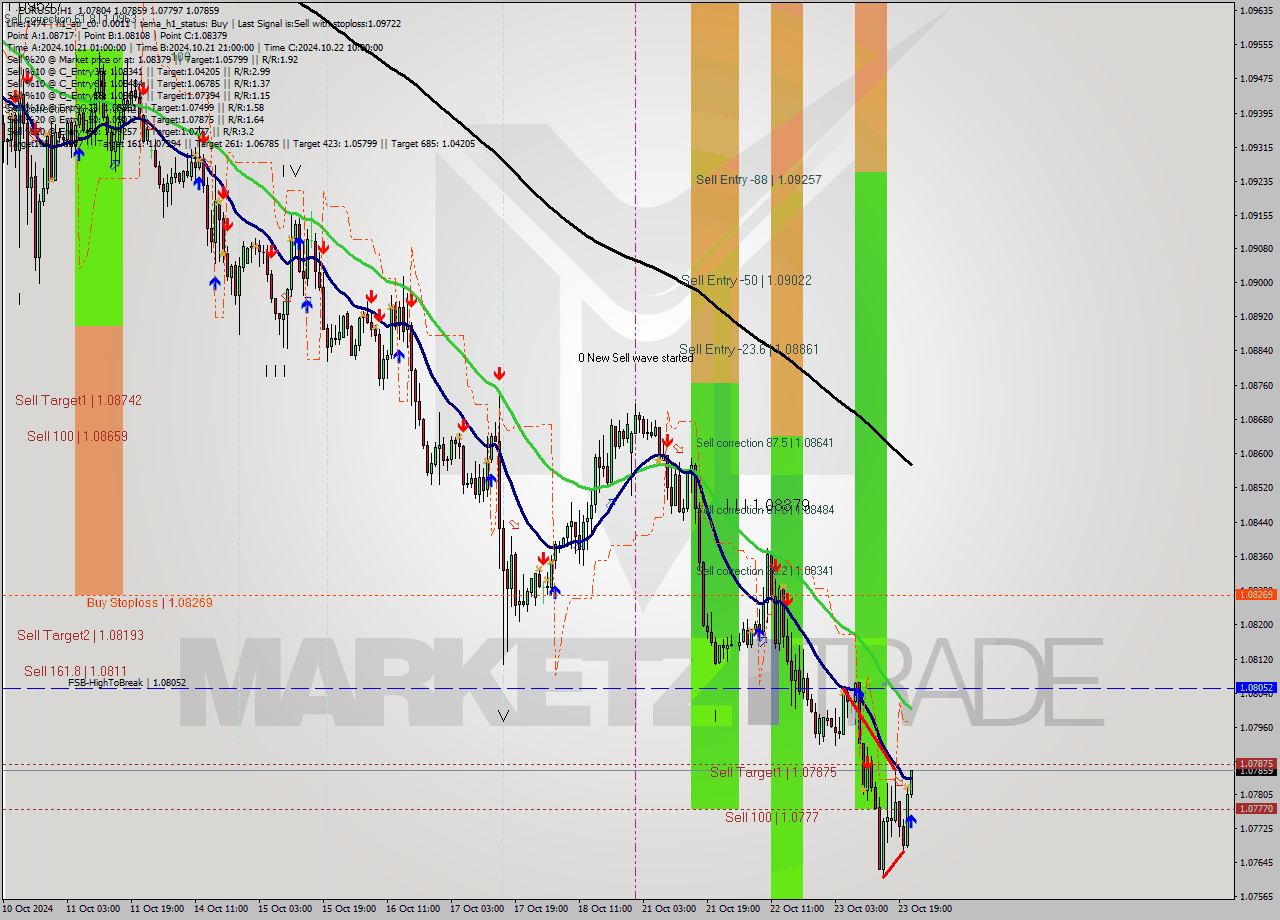The width and height of the screenshot is (1280, 920).
Task: Click the 'Sell Target1 | 1.07875' label
Action: click(773, 773)
